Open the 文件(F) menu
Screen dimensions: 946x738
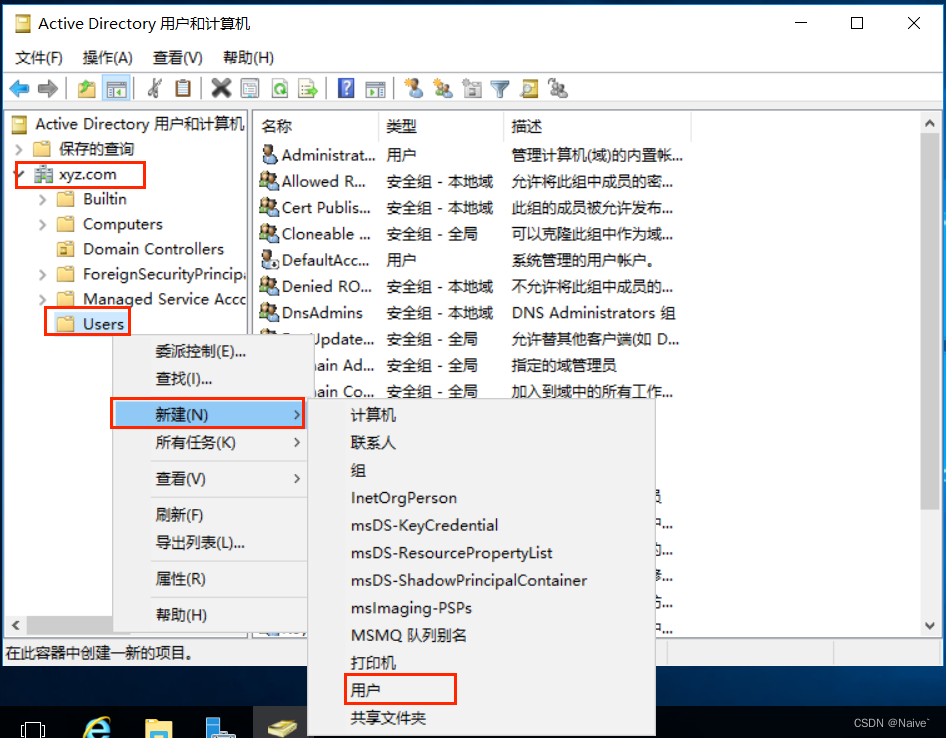point(39,58)
